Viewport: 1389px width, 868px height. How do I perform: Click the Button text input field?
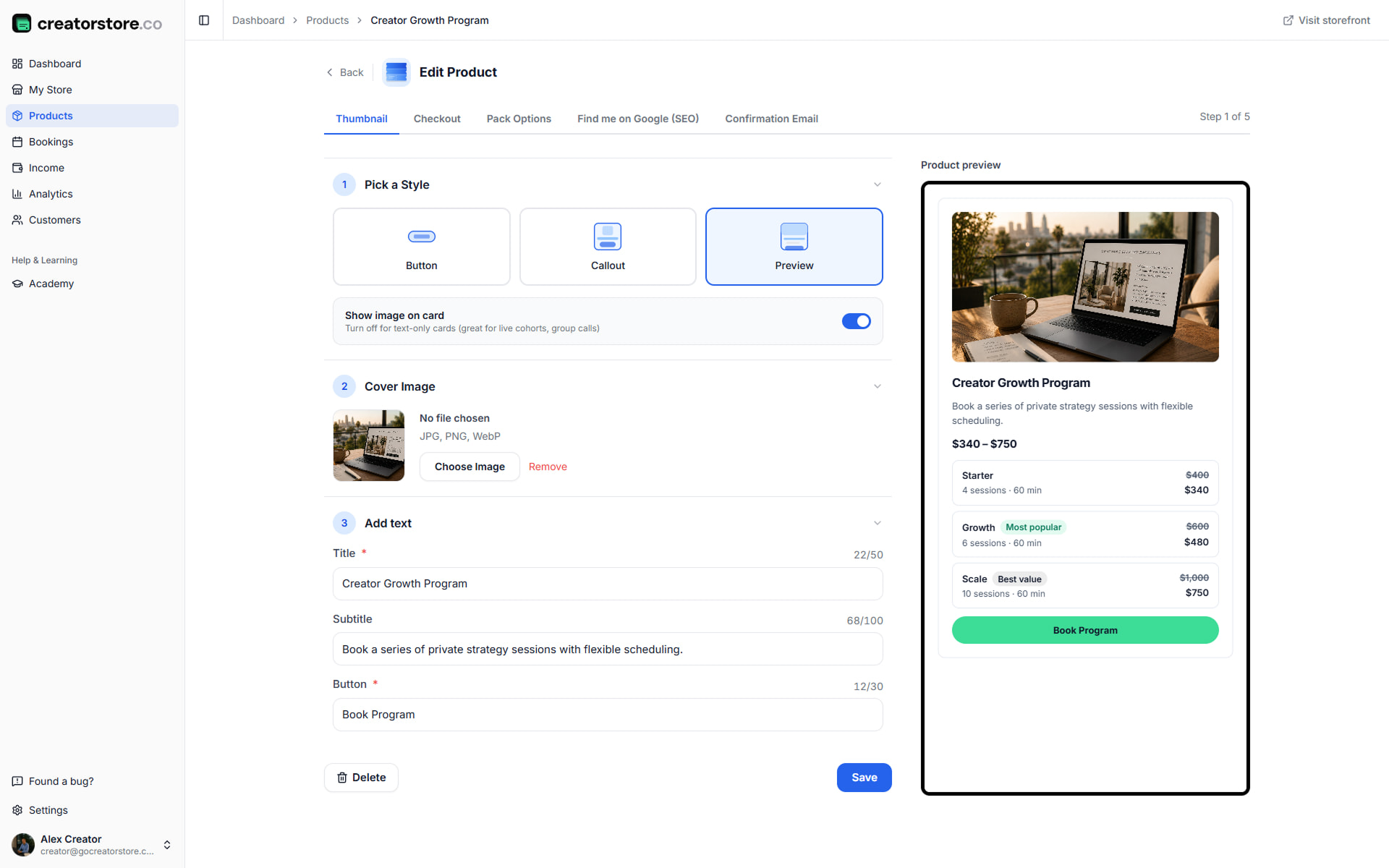click(608, 715)
